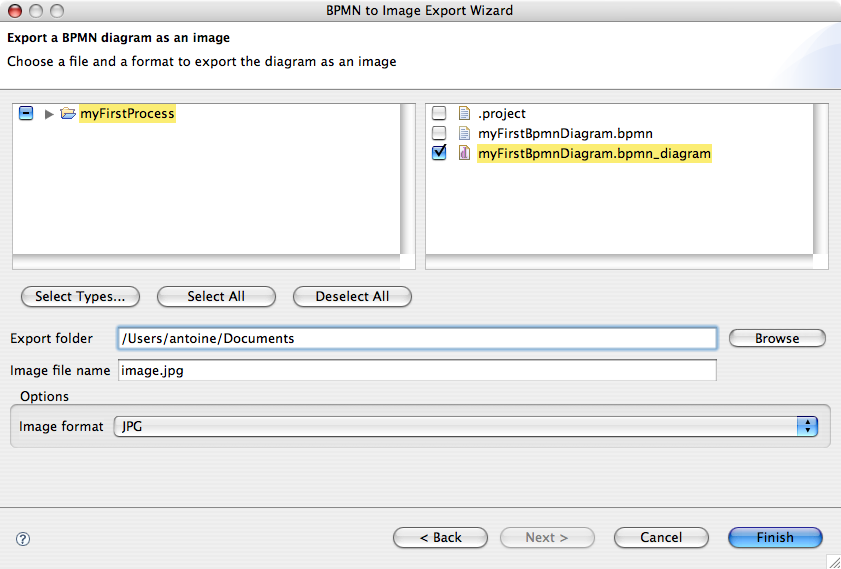Click the Finish button
The width and height of the screenshot is (841, 569).
tap(775, 537)
